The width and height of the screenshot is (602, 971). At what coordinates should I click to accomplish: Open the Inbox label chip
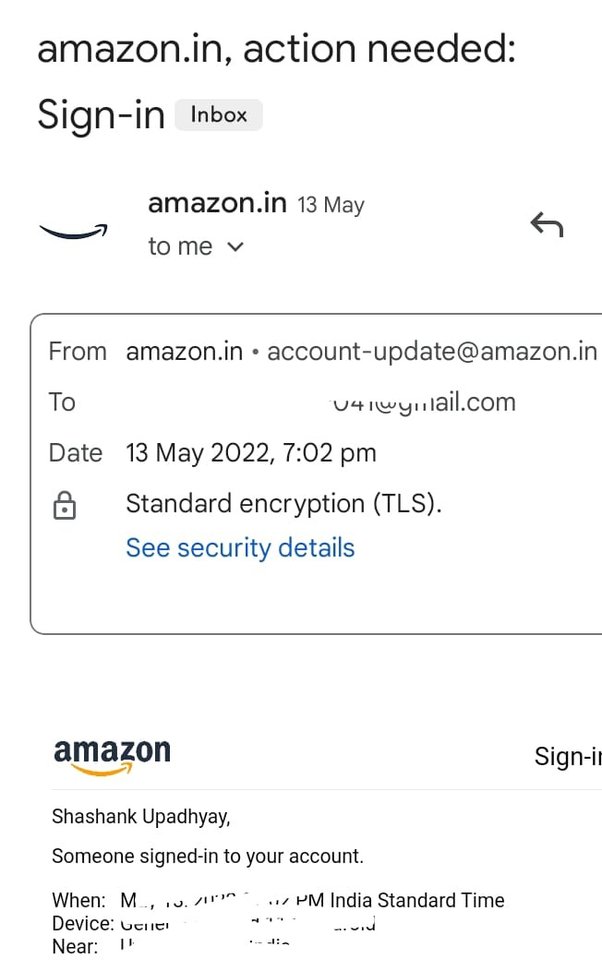click(x=217, y=114)
